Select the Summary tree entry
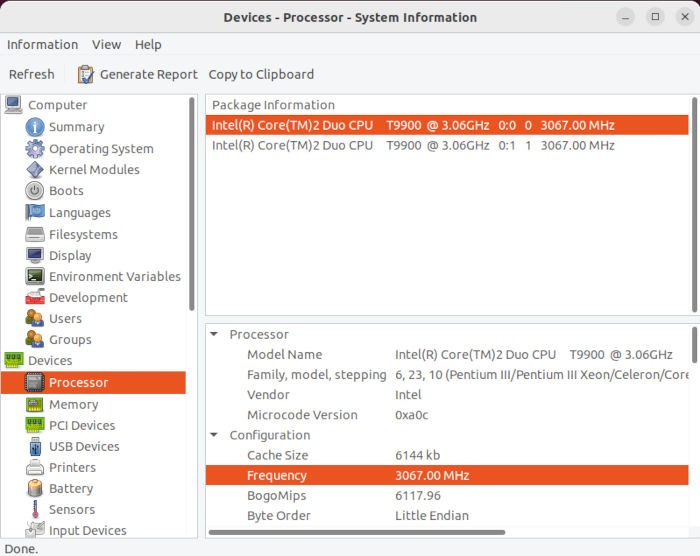The width and height of the screenshot is (700, 556). (77, 127)
